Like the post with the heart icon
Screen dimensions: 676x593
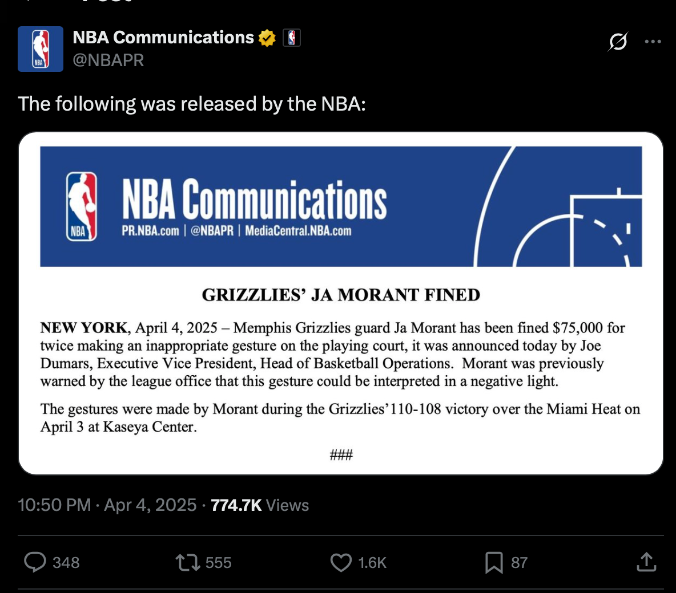tap(341, 562)
